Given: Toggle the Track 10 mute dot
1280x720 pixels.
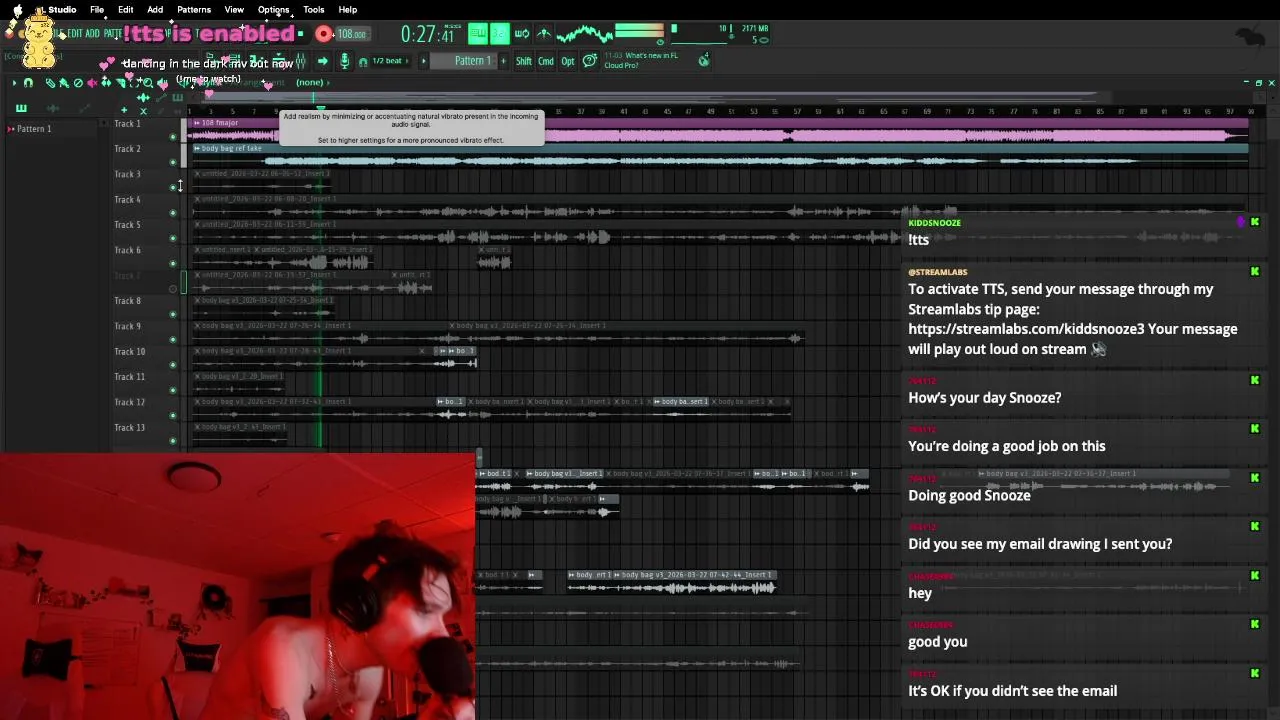Looking at the screenshot, I should pos(173,365).
